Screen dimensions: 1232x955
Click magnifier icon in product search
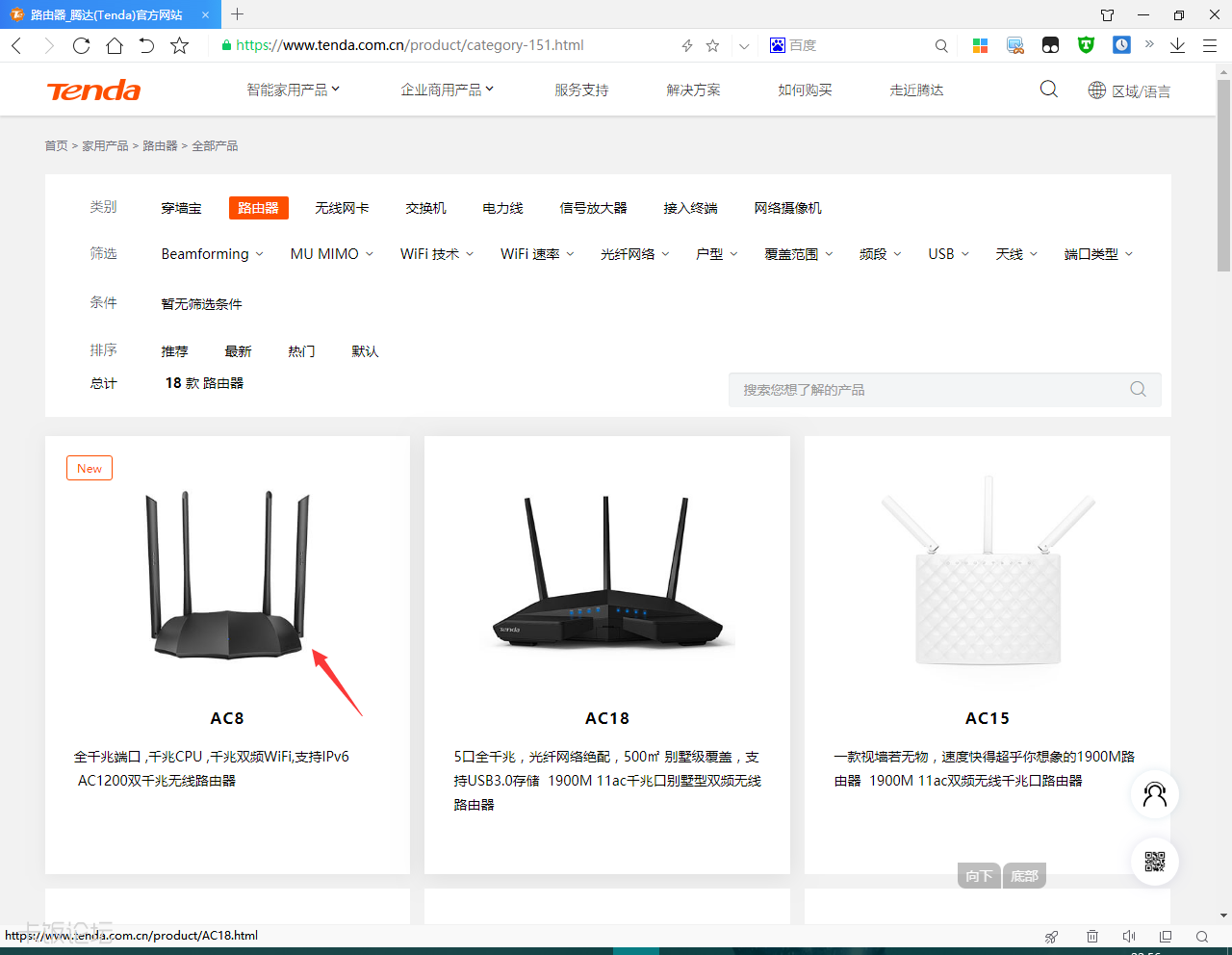[1138, 389]
